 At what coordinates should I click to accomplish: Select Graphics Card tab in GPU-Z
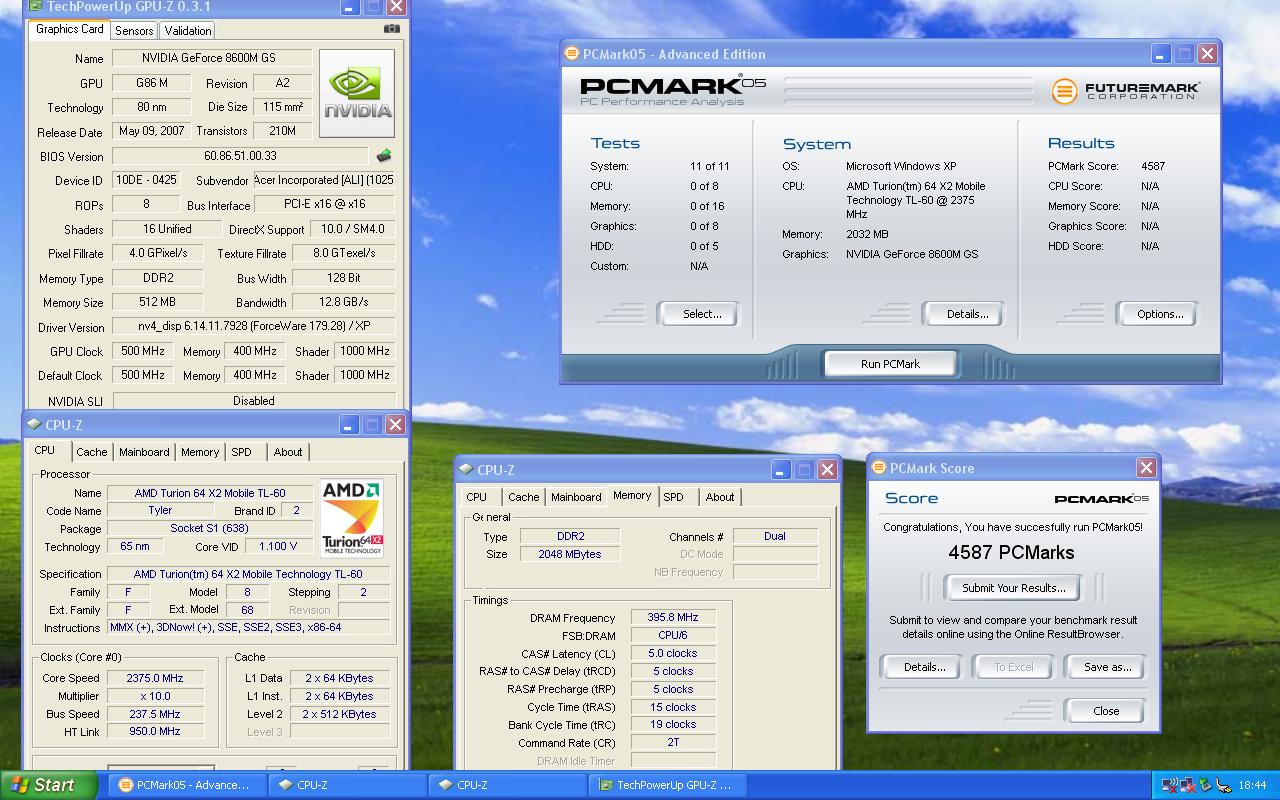coord(69,29)
